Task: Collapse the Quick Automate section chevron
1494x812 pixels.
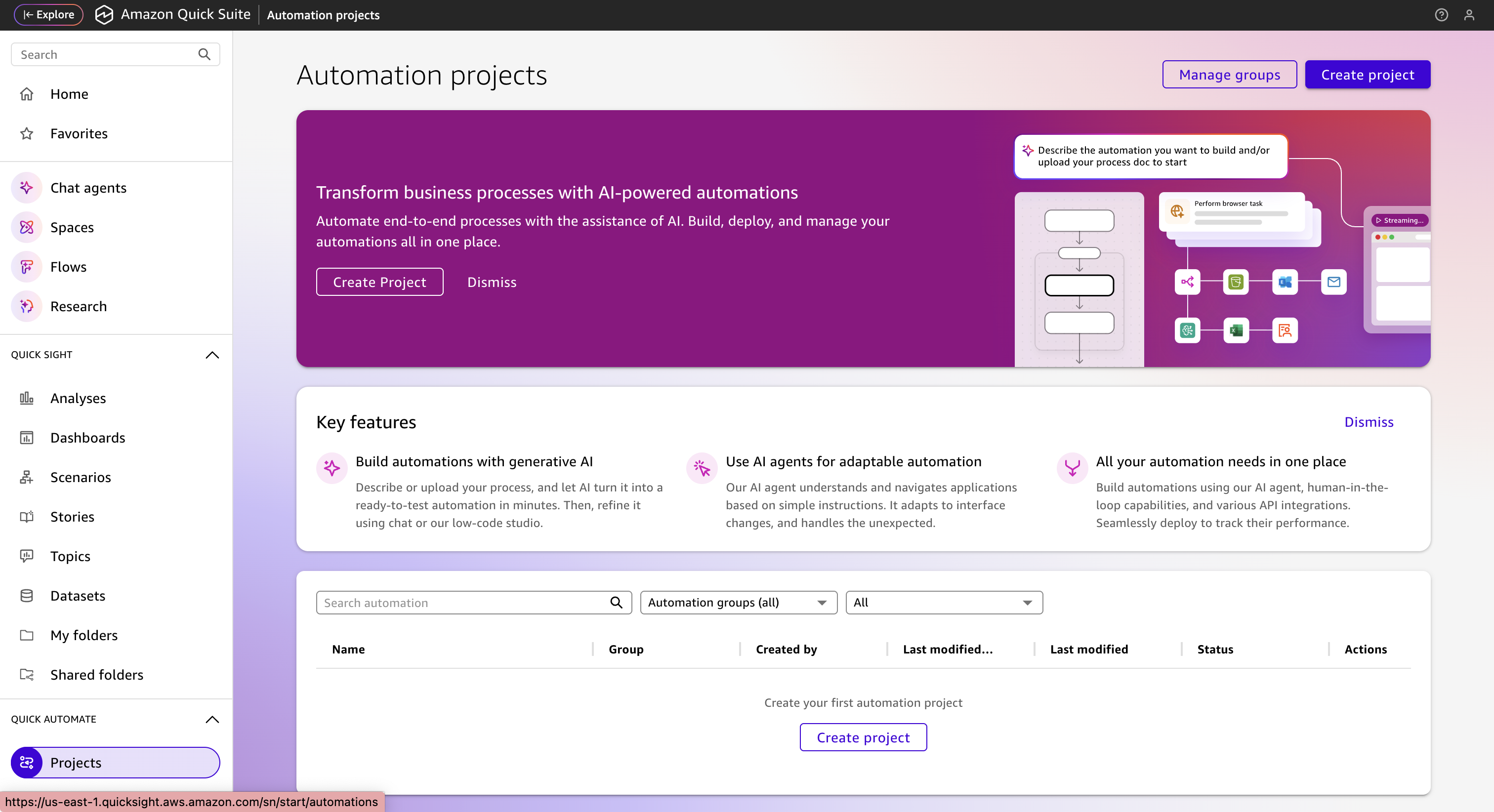Action: (x=212, y=719)
